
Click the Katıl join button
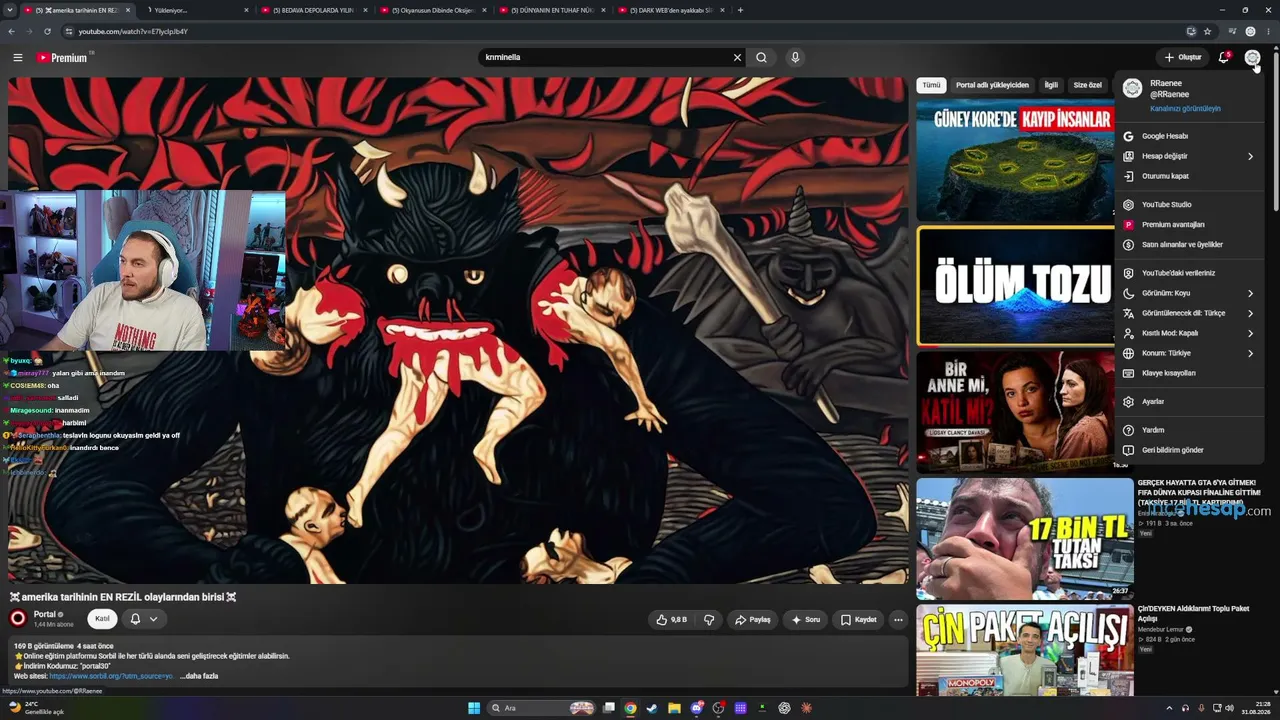(x=102, y=619)
